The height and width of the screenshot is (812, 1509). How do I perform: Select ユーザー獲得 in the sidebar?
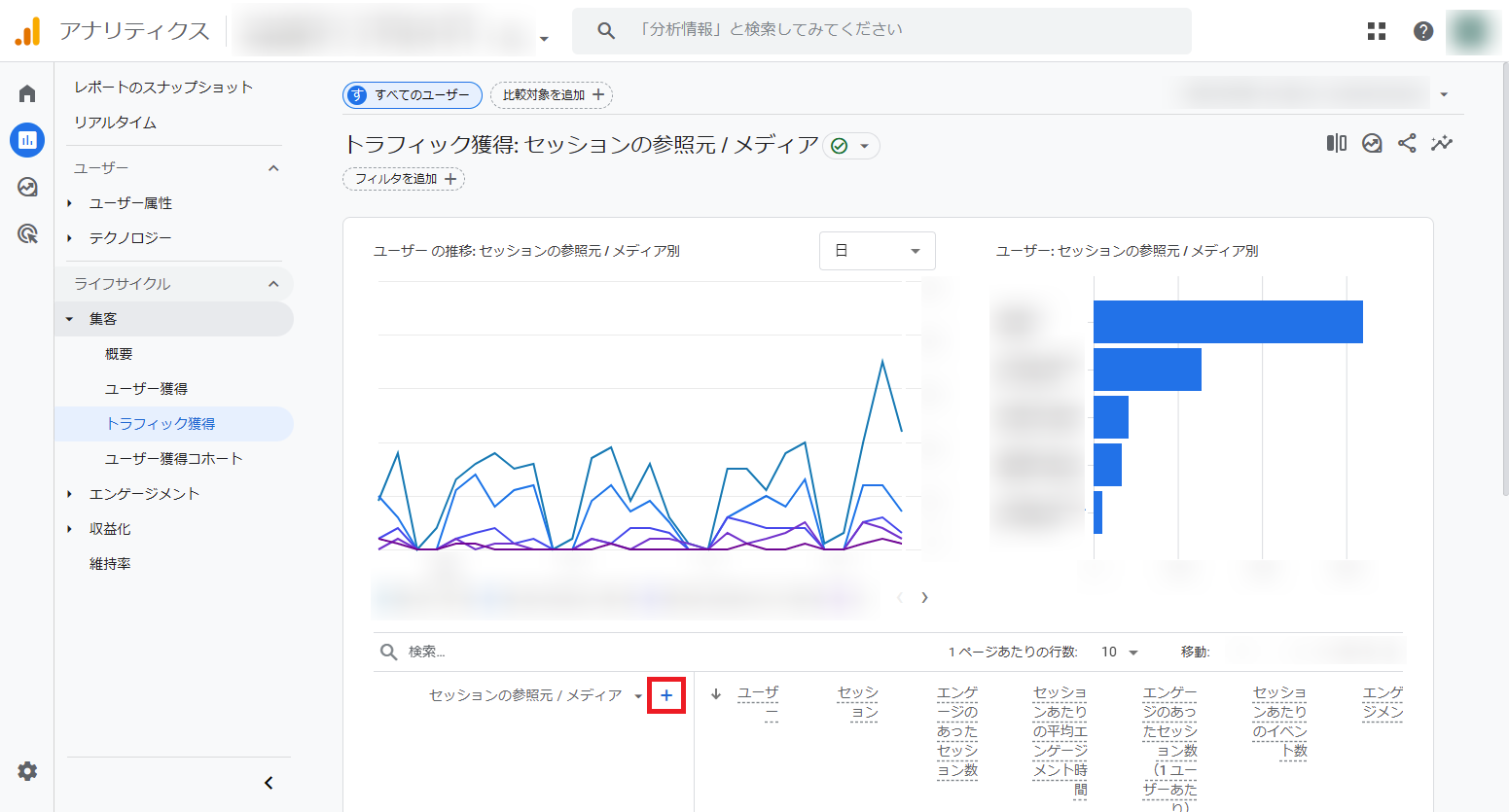(146, 389)
